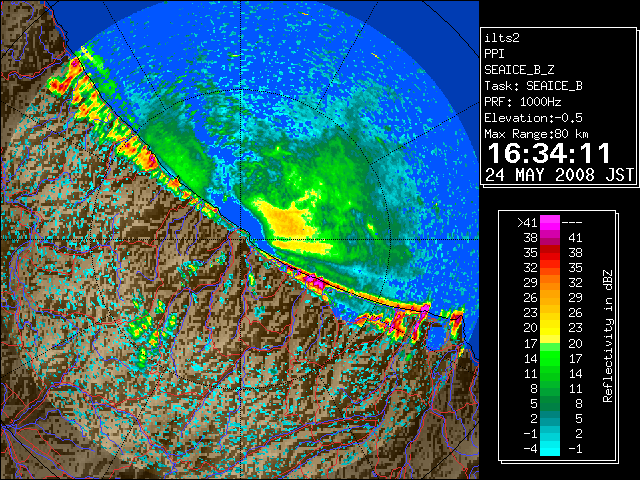The image size is (640, 480).
Task: Click the yellow high-reflectivity sea ice patch
Action: (288, 220)
